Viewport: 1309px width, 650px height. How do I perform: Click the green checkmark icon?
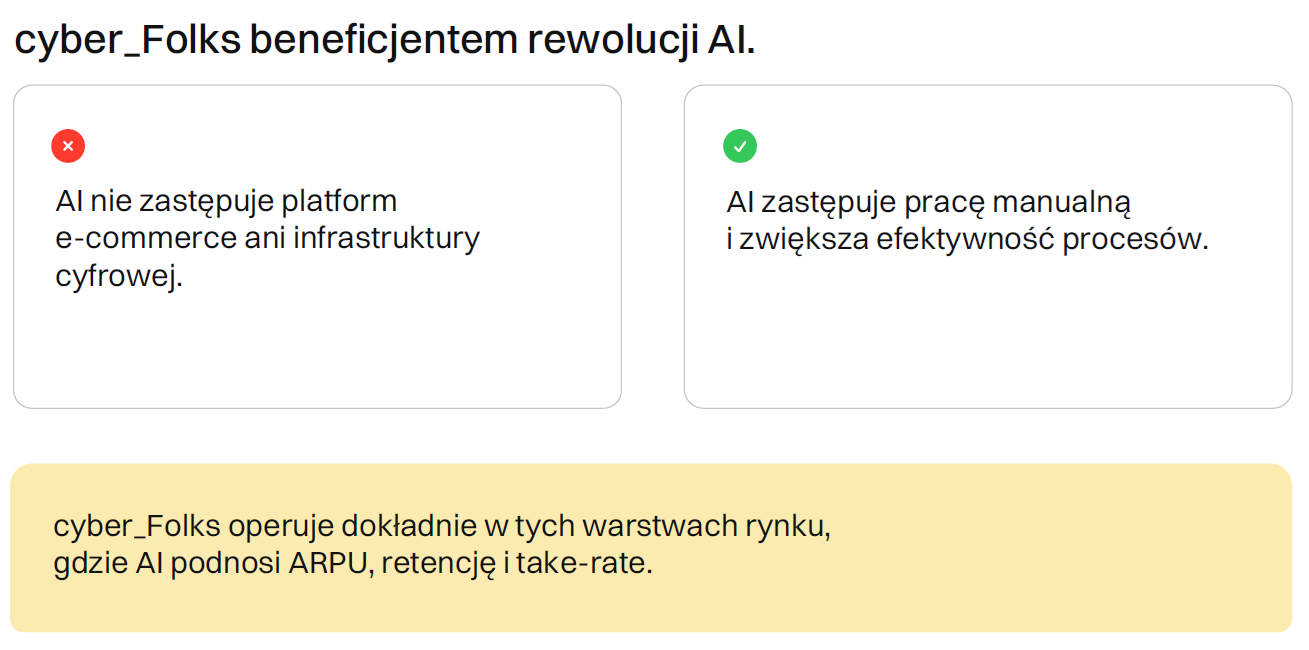(x=740, y=146)
